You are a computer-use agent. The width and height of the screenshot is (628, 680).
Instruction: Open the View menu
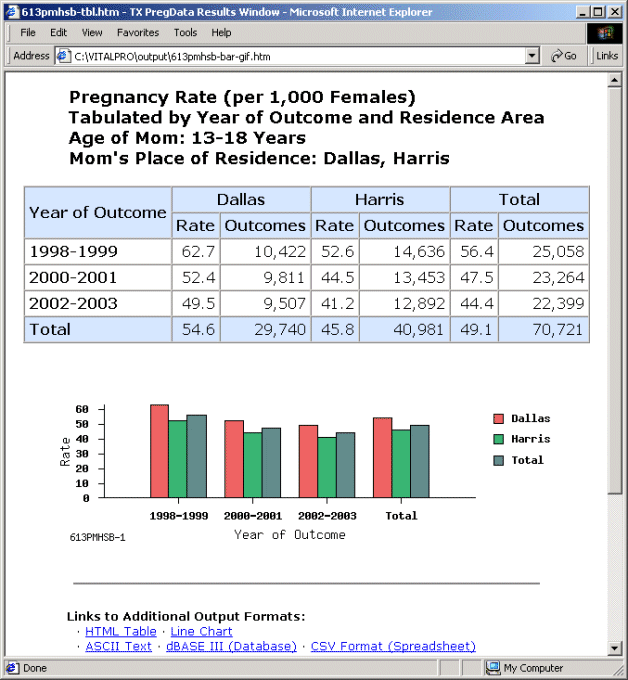tap(92, 33)
